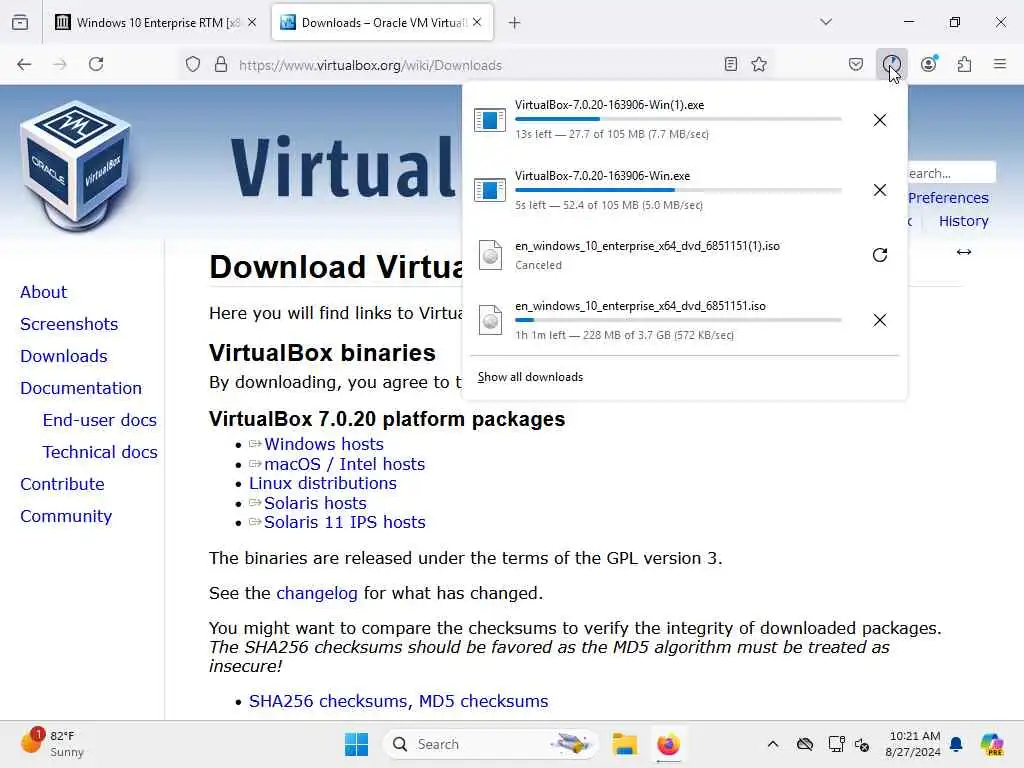1024x768 pixels.
Task: Open SHA256 checksums link
Action: pyautogui.click(x=330, y=701)
